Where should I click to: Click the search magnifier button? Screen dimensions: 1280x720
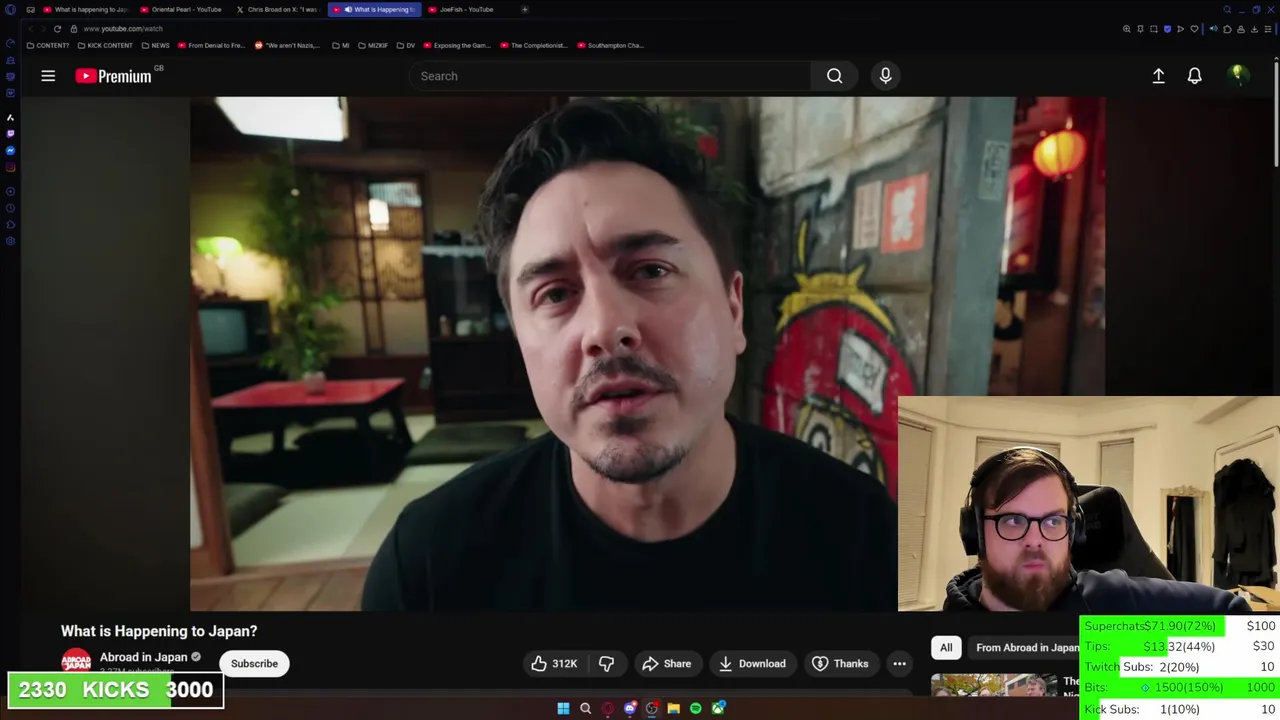(x=834, y=76)
